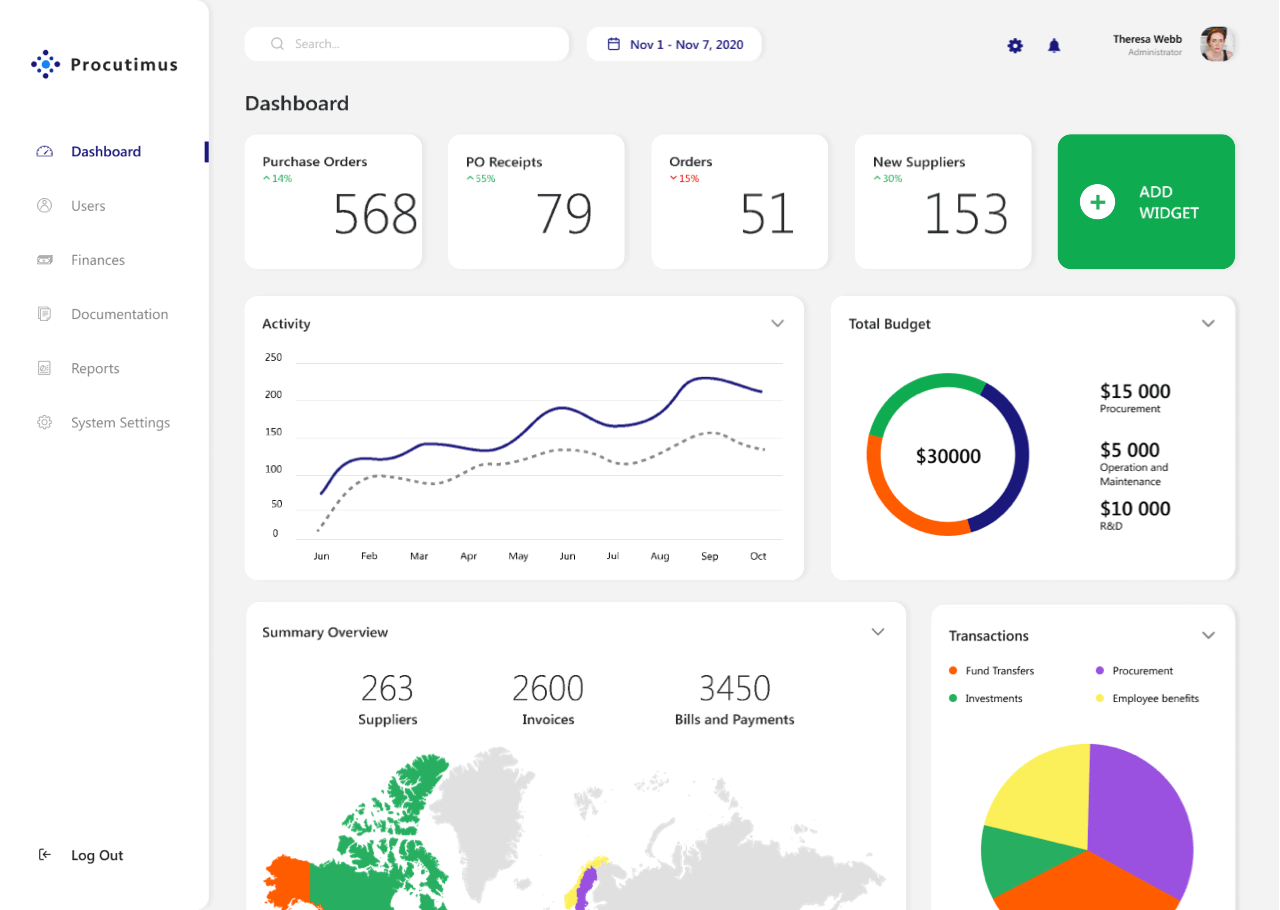The image size is (1280, 910).
Task: Expand the Activity panel chevron
Action: pyautogui.click(x=777, y=324)
